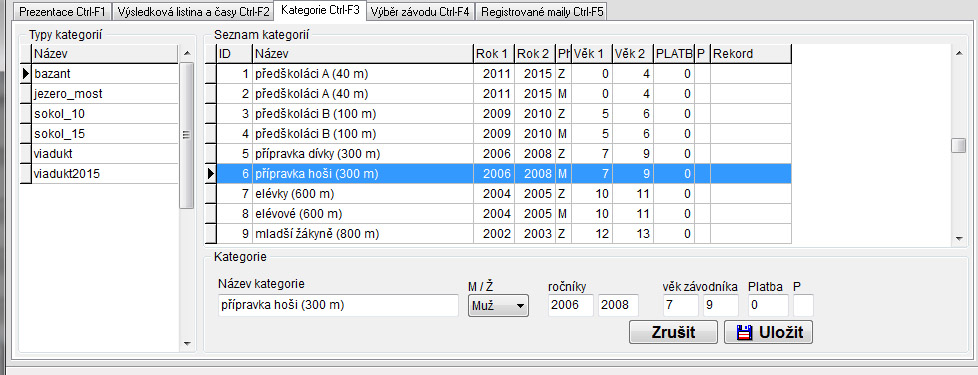This screenshot has height=375, width=978.
Task: Click the Seznam kategorií scrollbar thumb
Action: point(959,145)
